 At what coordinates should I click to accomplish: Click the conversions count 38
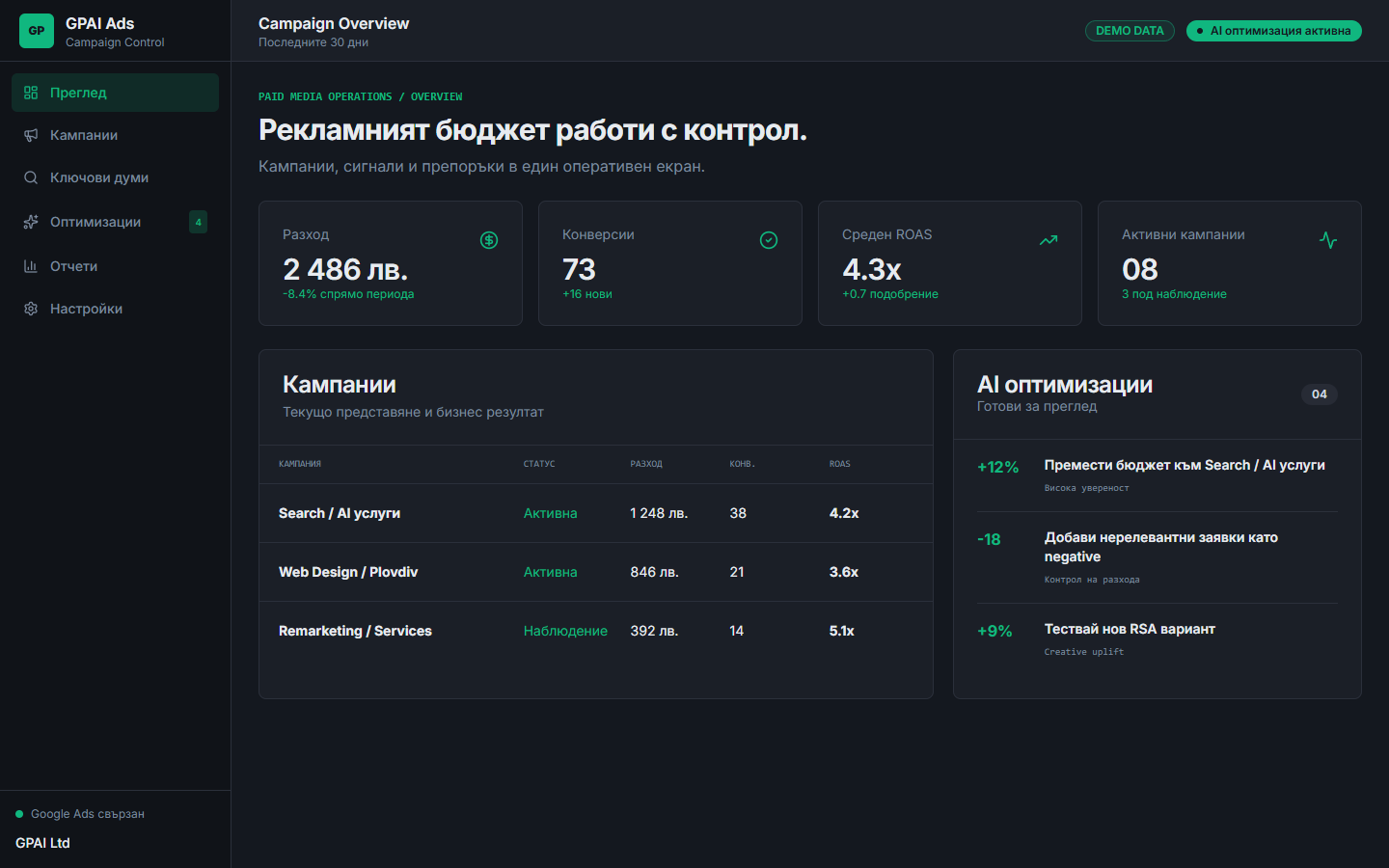(x=738, y=513)
